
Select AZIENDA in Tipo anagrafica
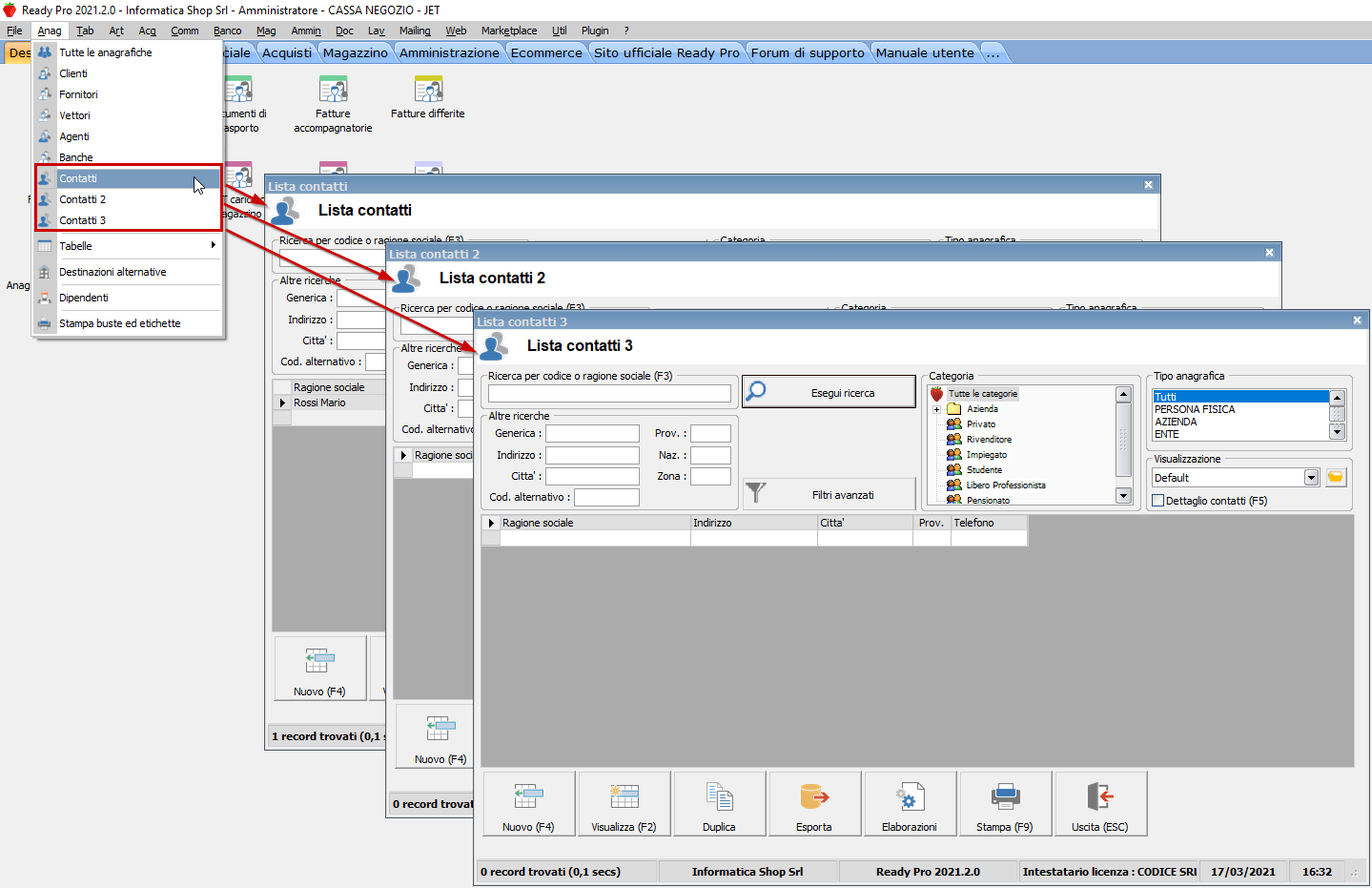pos(1240,422)
